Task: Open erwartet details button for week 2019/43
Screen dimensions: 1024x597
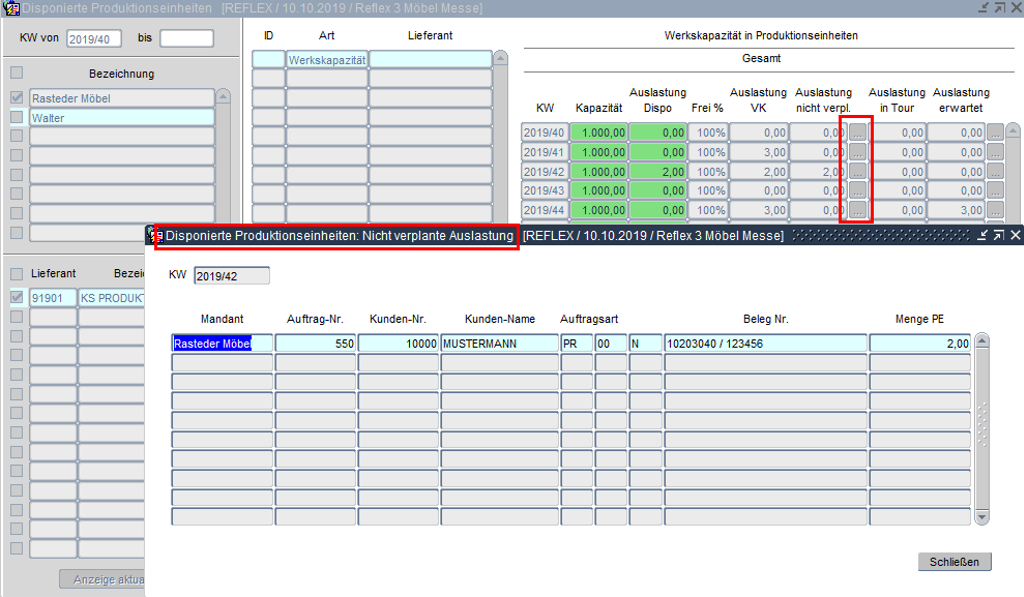Action: 995,191
